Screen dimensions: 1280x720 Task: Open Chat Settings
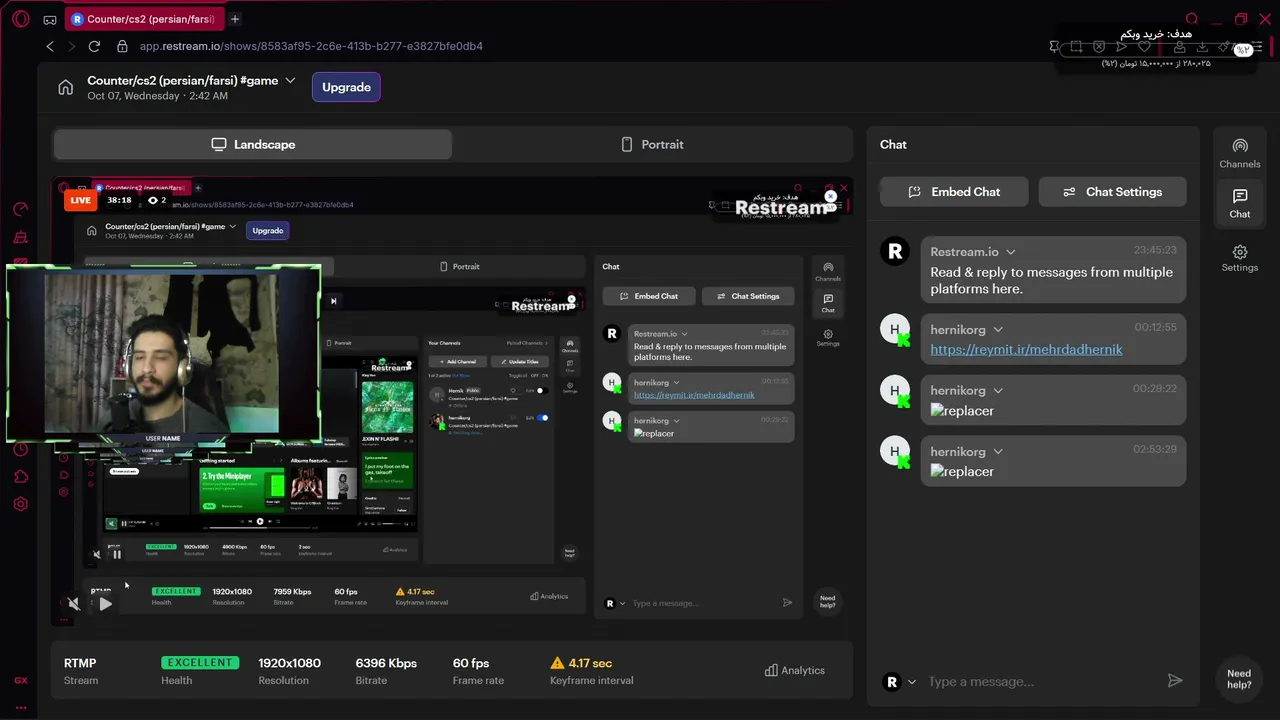pyautogui.click(x=1113, y=192)
